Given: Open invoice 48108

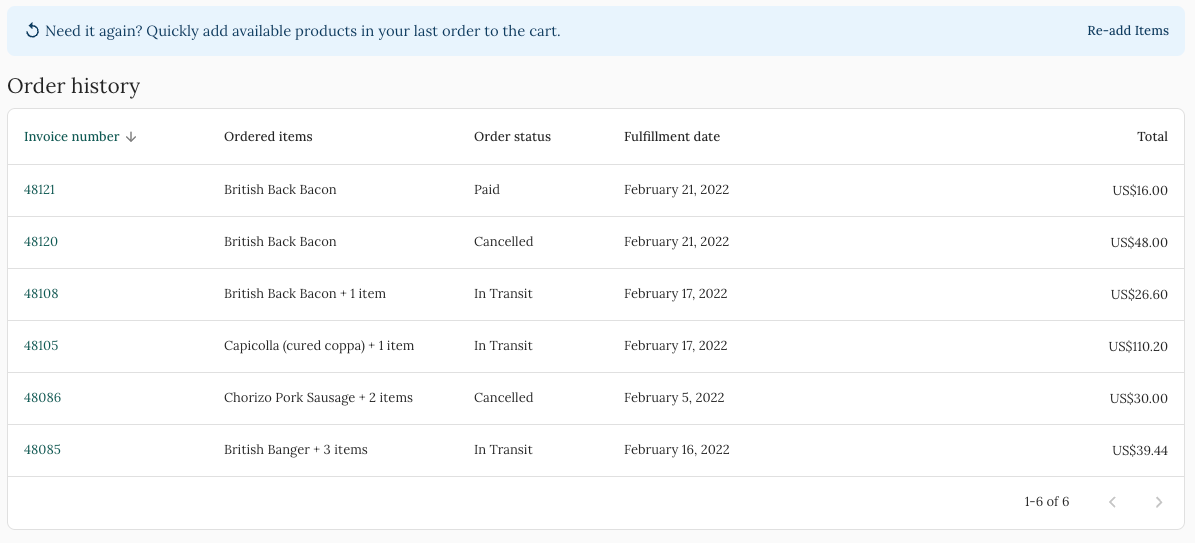Looking at the screenshot, I should pos(41,294).
